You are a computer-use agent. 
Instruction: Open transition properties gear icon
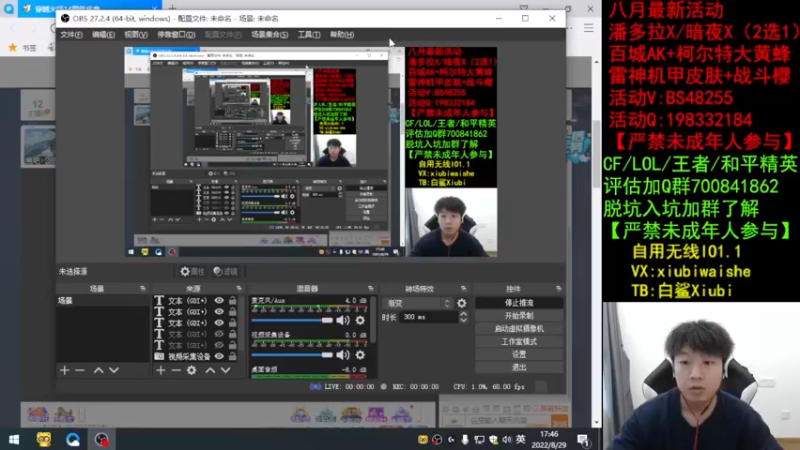[462, 303]
